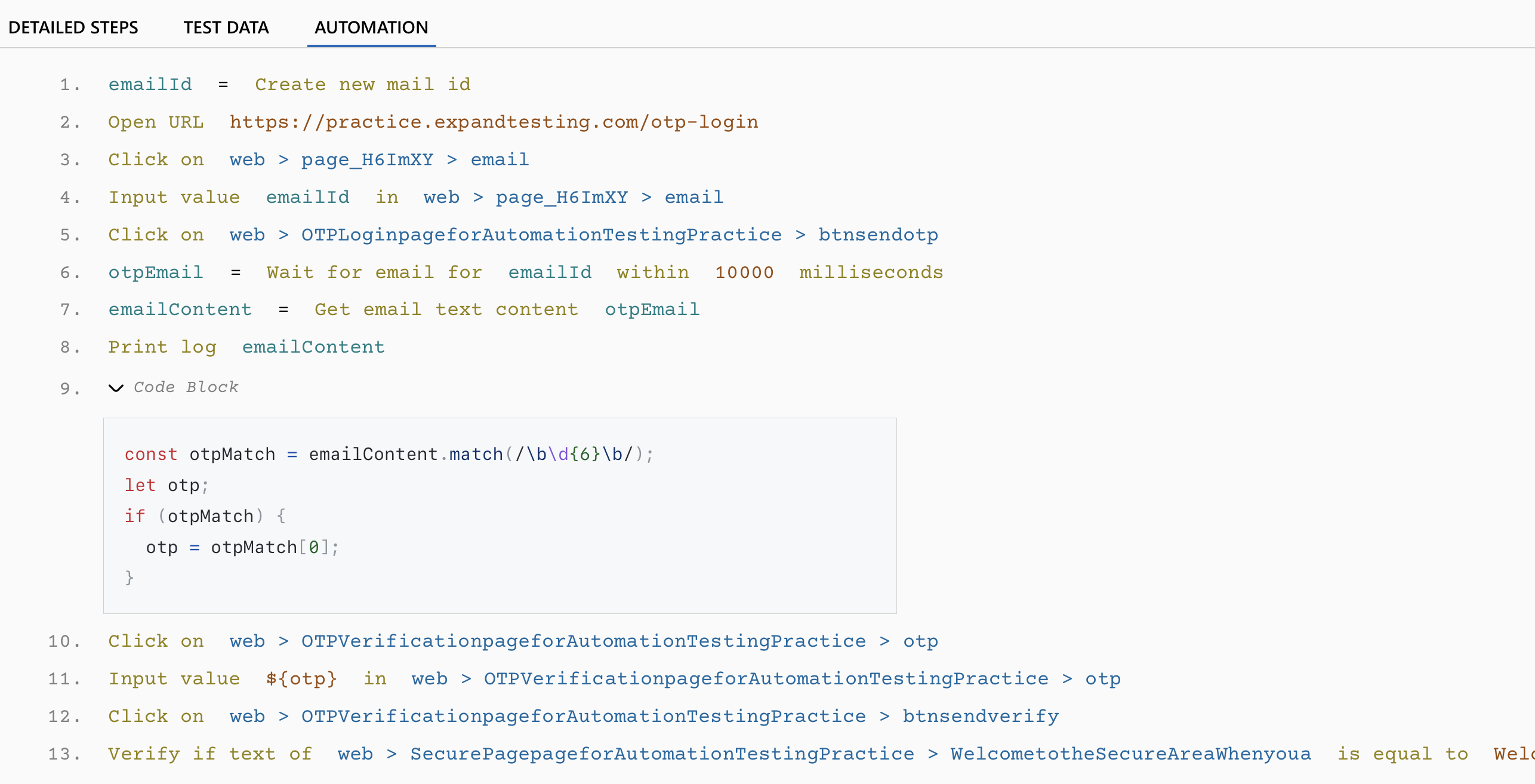Viewport: 1535px width, 784px height.
Task: Select btnsendverify element in step 12
Action: pos(979,716)
